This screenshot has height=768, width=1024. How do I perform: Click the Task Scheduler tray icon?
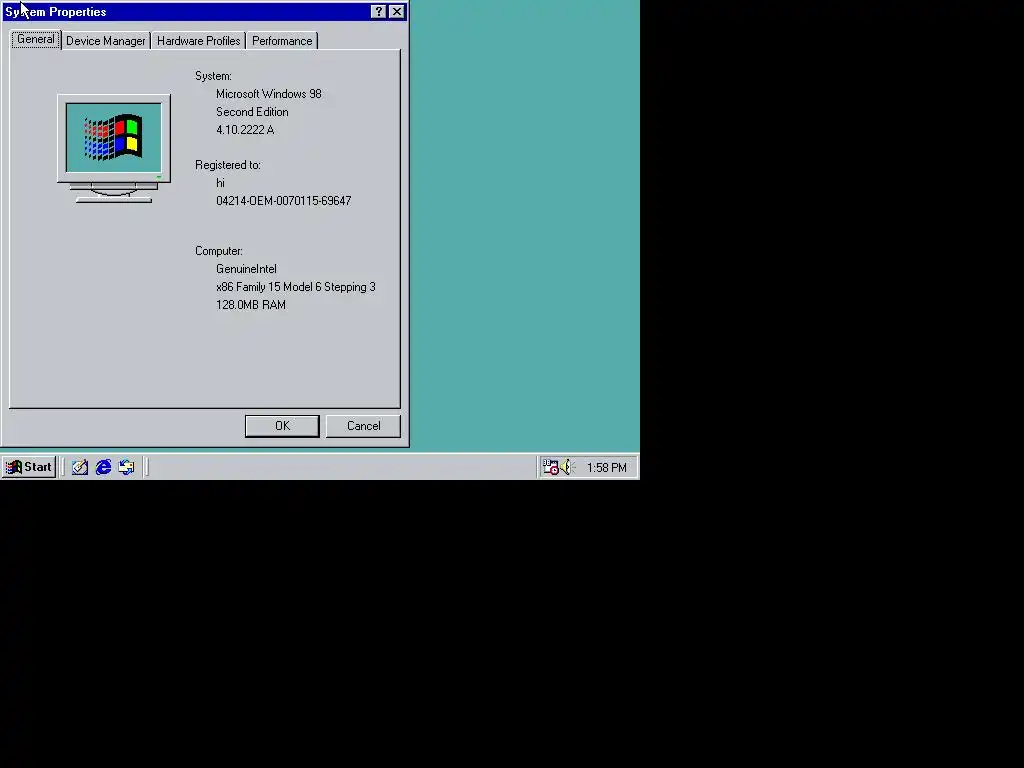click(x=551, y=467)
